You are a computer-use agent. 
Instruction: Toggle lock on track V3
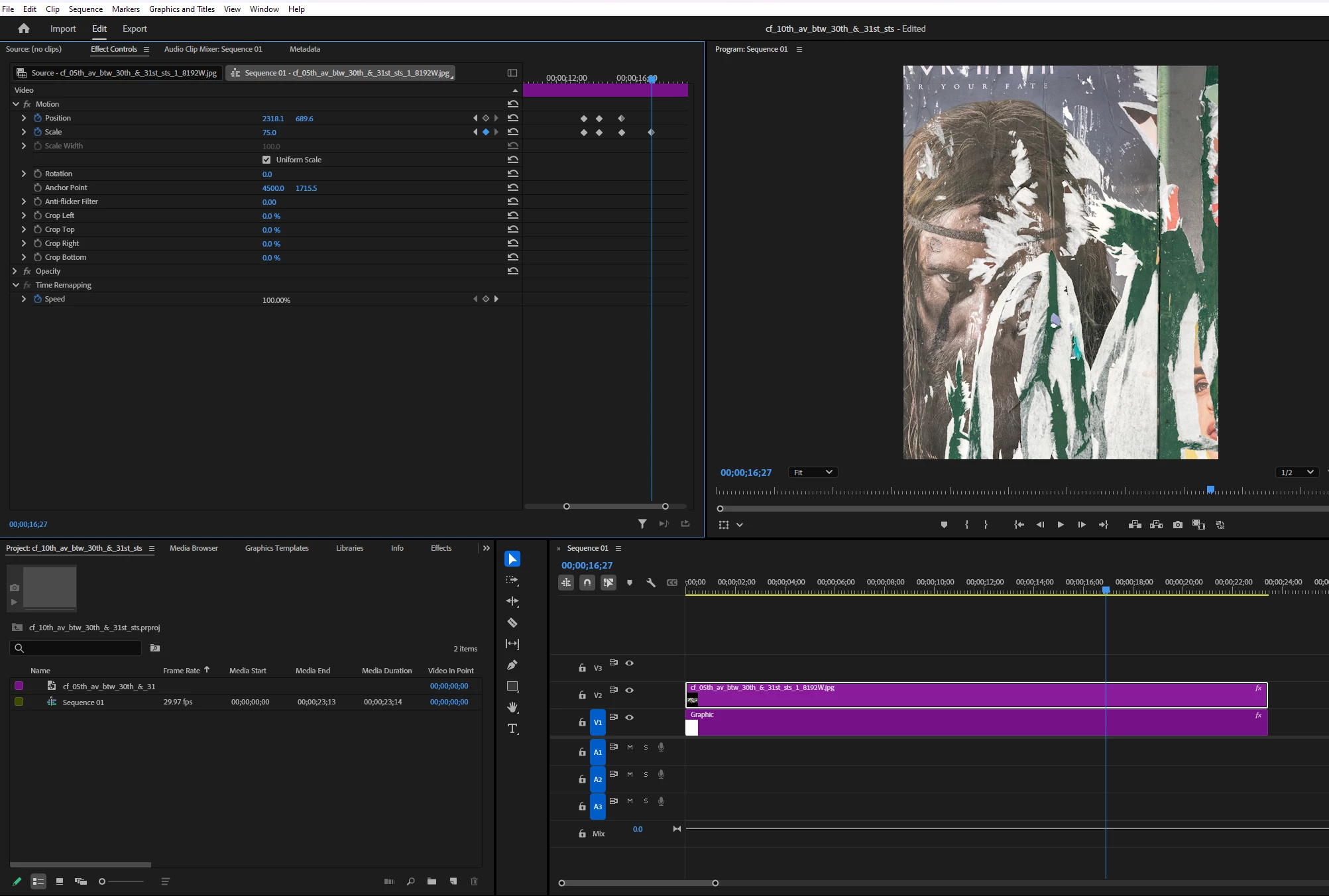582,667
